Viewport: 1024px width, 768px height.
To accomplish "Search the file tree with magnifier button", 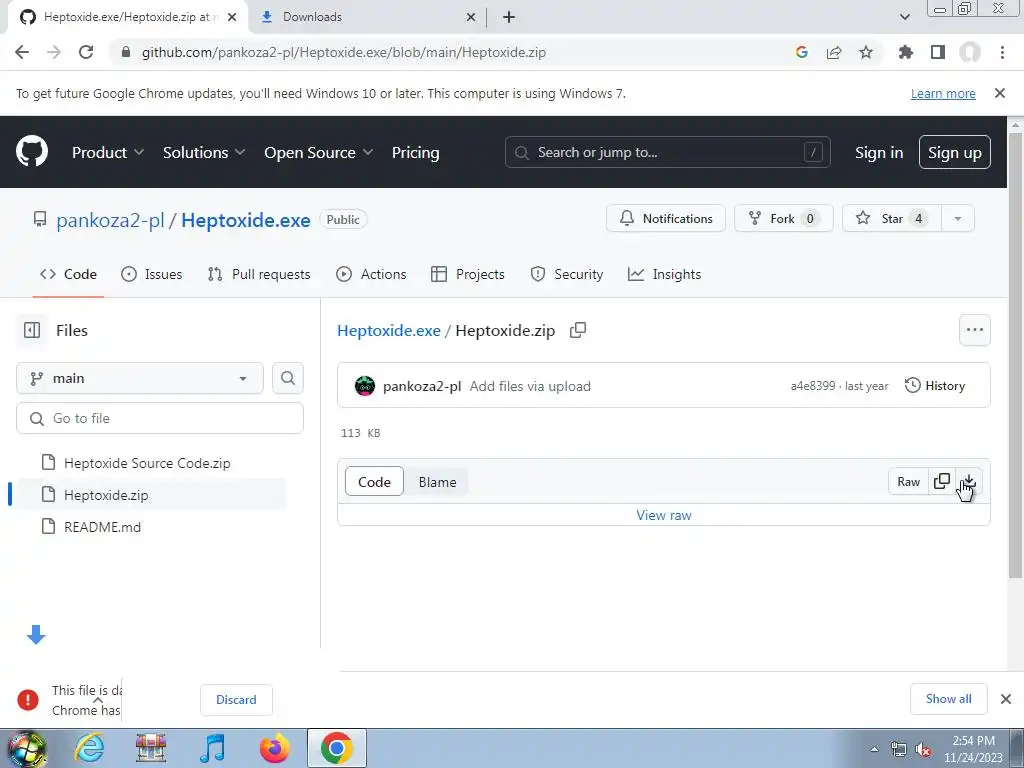I will pos(288,378).
